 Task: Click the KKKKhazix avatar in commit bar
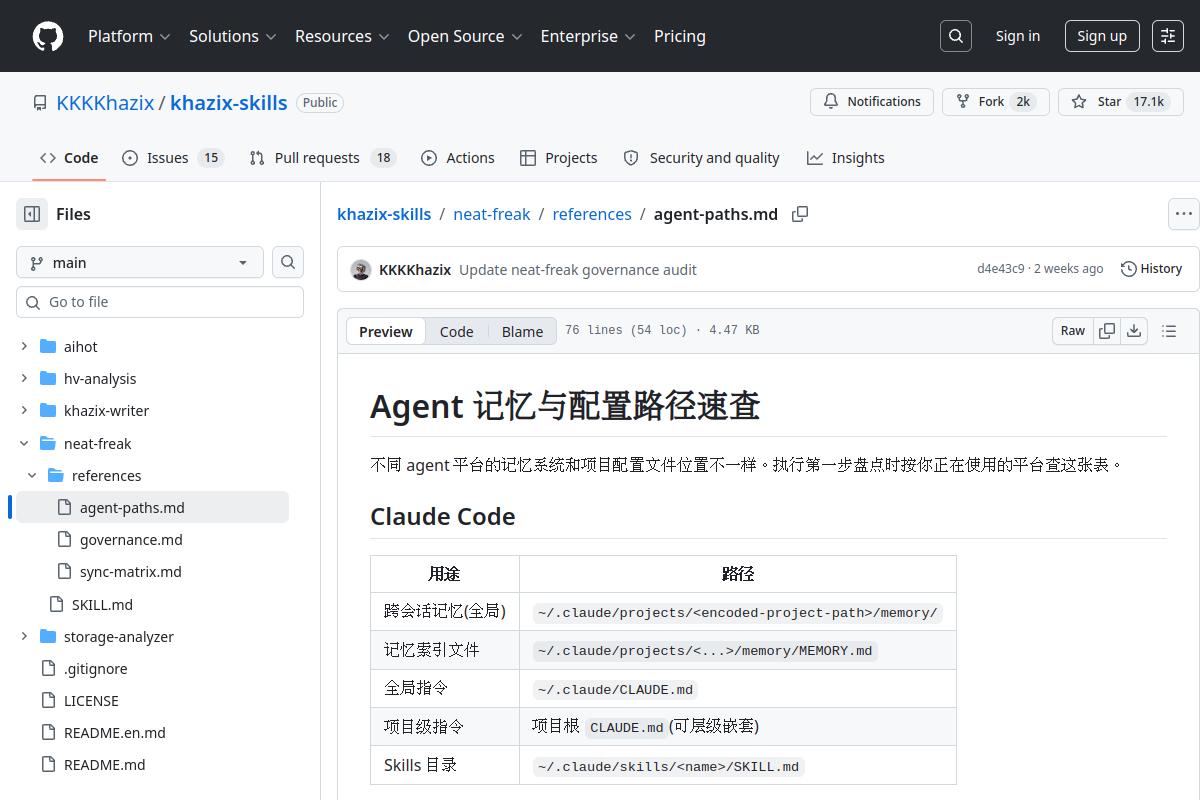361,269
